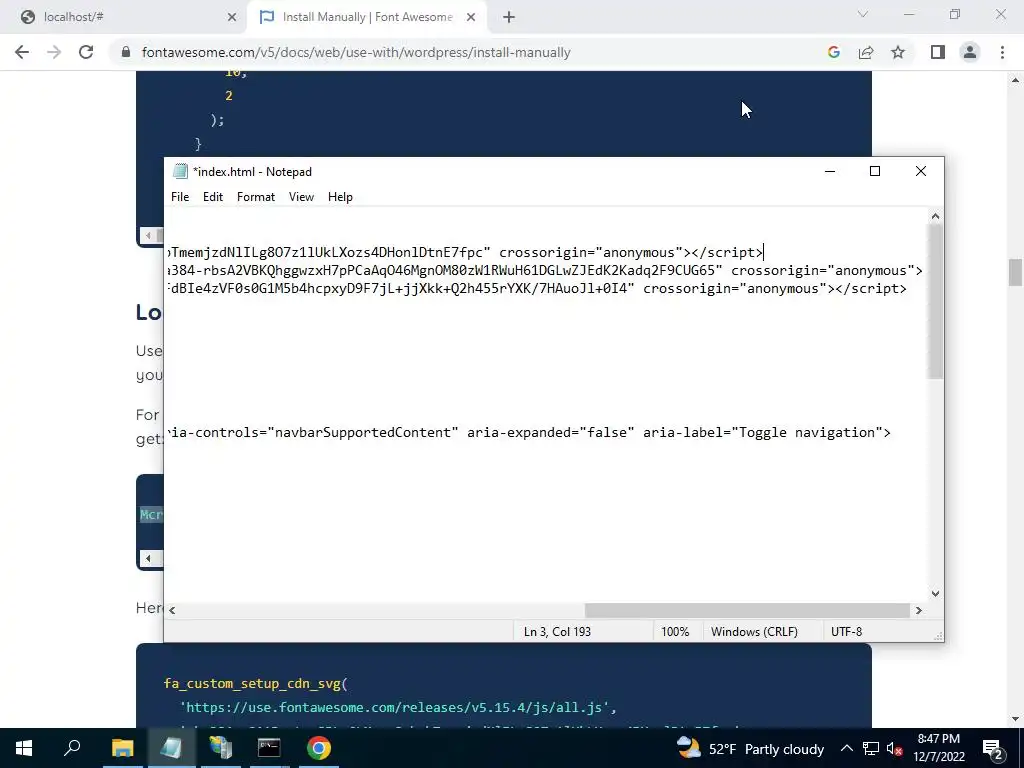Open a new browser tab
This screenshot has height=768, width=1024.
click(509, 17)
